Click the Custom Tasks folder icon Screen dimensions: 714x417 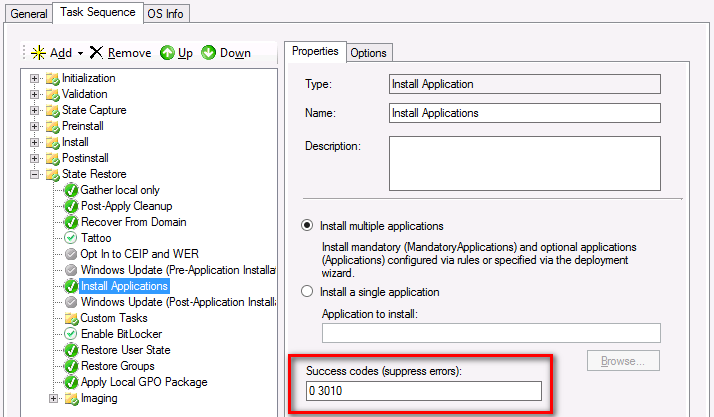(x=71, y=318)
